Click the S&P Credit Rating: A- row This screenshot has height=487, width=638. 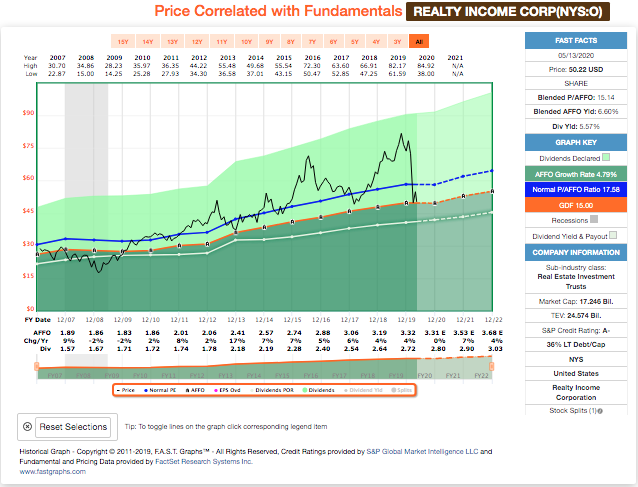pos(576,330)
